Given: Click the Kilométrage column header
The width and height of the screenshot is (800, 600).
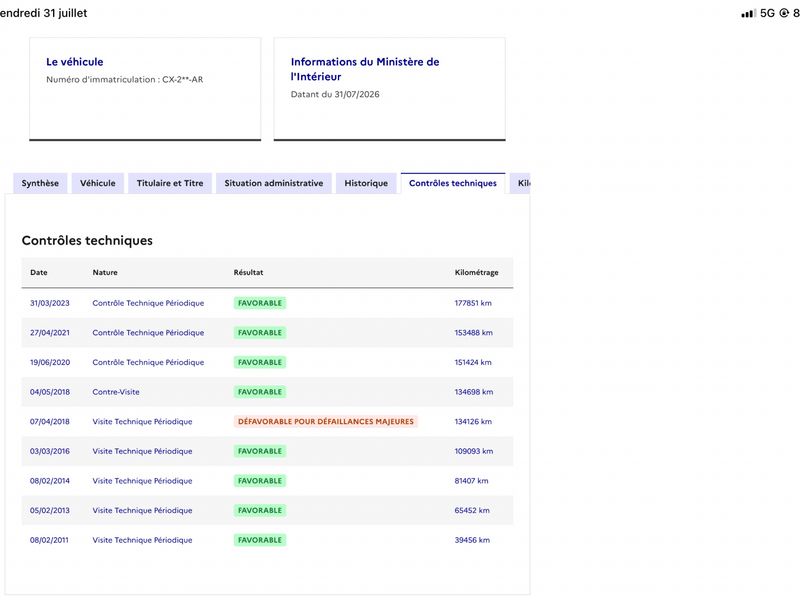Looking at the screenshot, I should (x=477, y=272).
